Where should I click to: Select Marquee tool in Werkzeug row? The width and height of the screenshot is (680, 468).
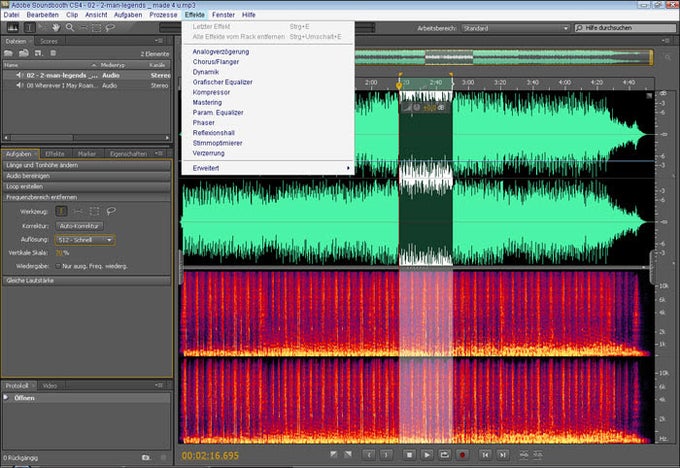coord(94,211)
